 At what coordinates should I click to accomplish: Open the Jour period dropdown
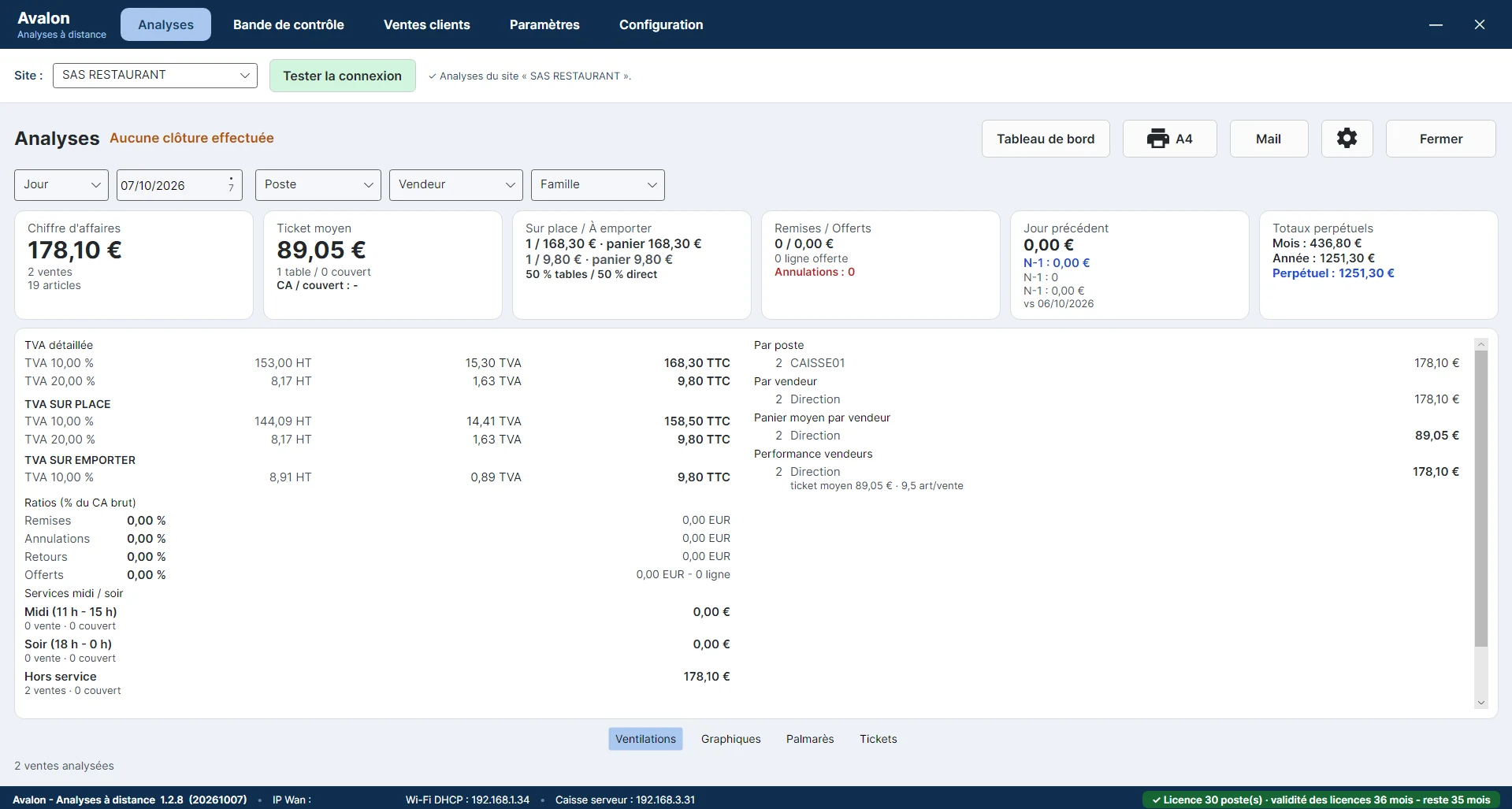[x=61, y=185]
